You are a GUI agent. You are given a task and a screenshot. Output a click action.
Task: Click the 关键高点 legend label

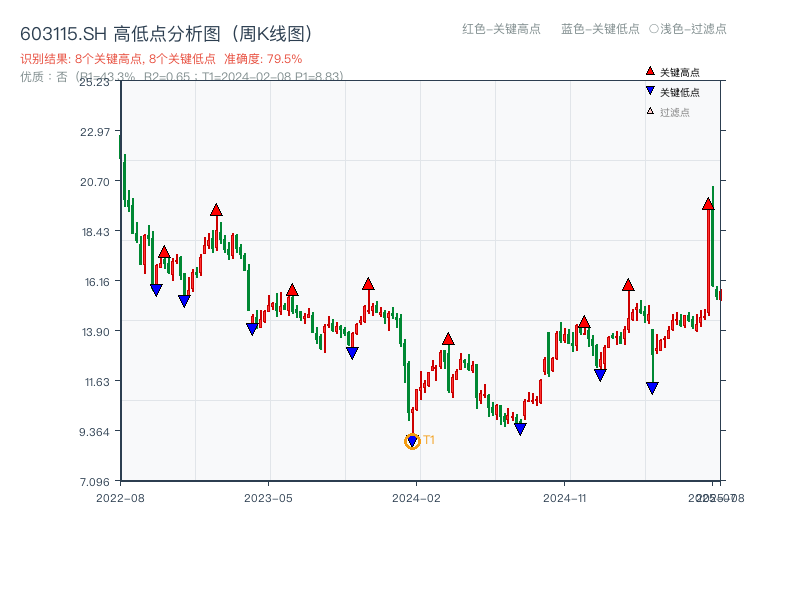680,72
